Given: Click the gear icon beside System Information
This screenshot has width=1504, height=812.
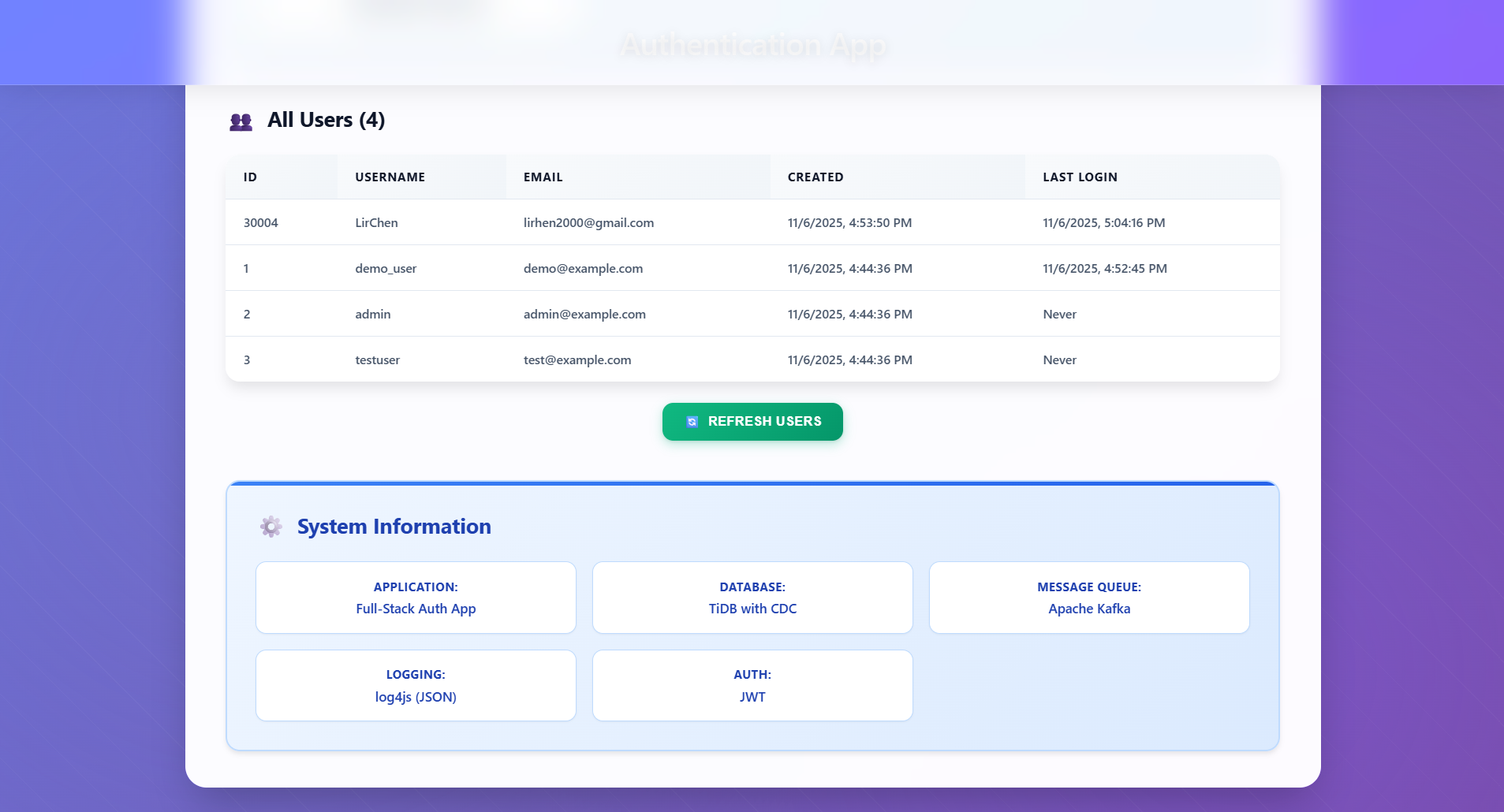Looking at the screenshot, I should click(271, 527).
